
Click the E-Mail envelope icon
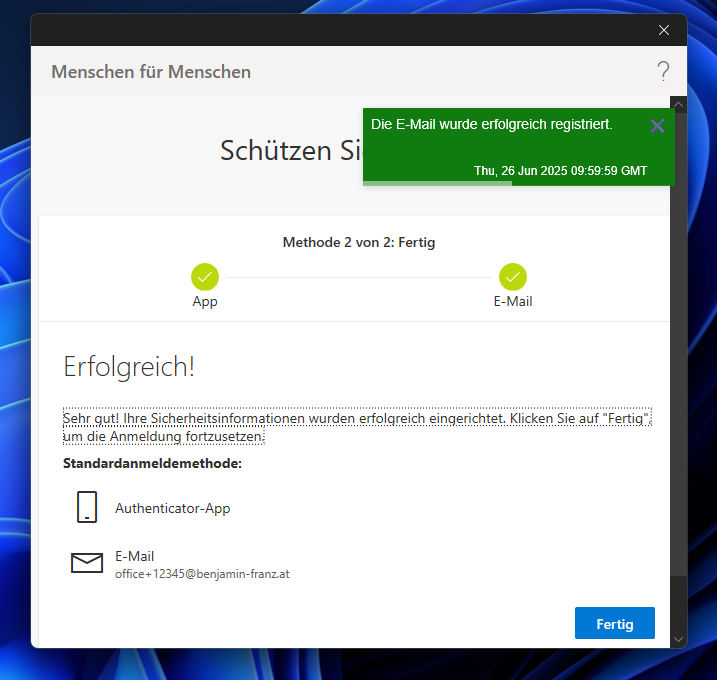click(87, 563)
